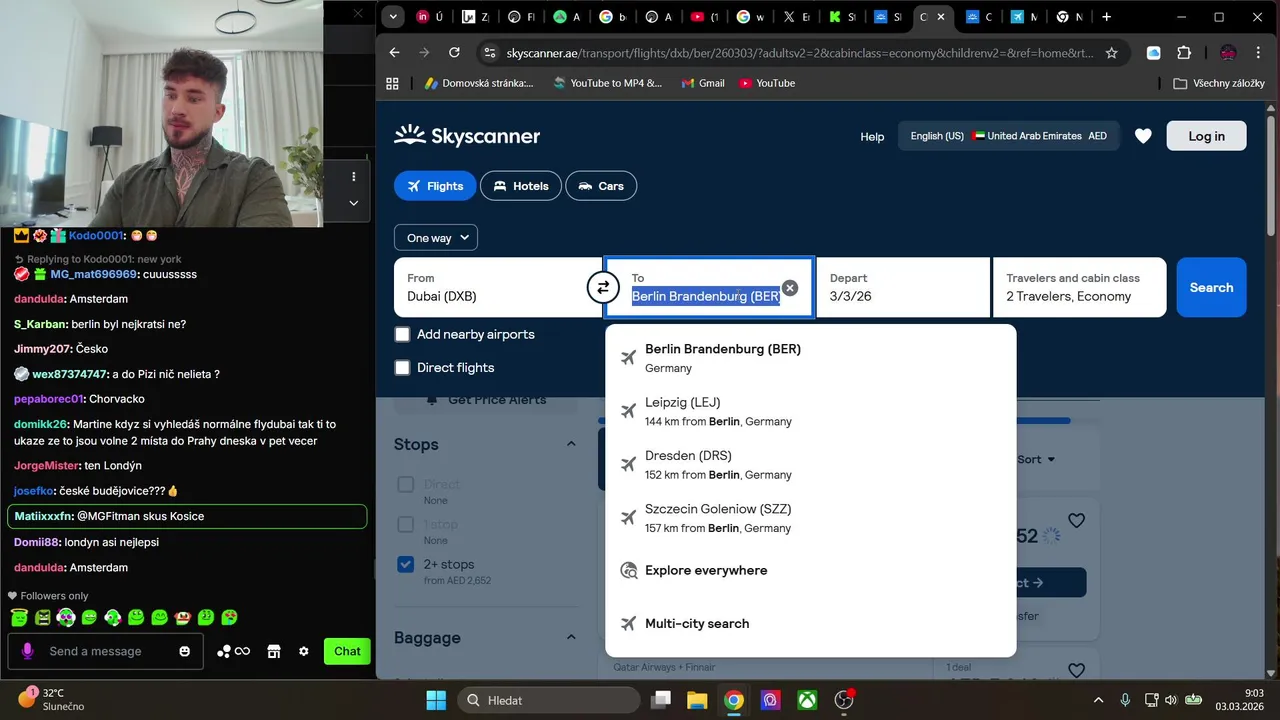Clear the Berlin destination with the X icon
Screen dimensions: 1280x720
pyautogui.click(x=790, y=288)
